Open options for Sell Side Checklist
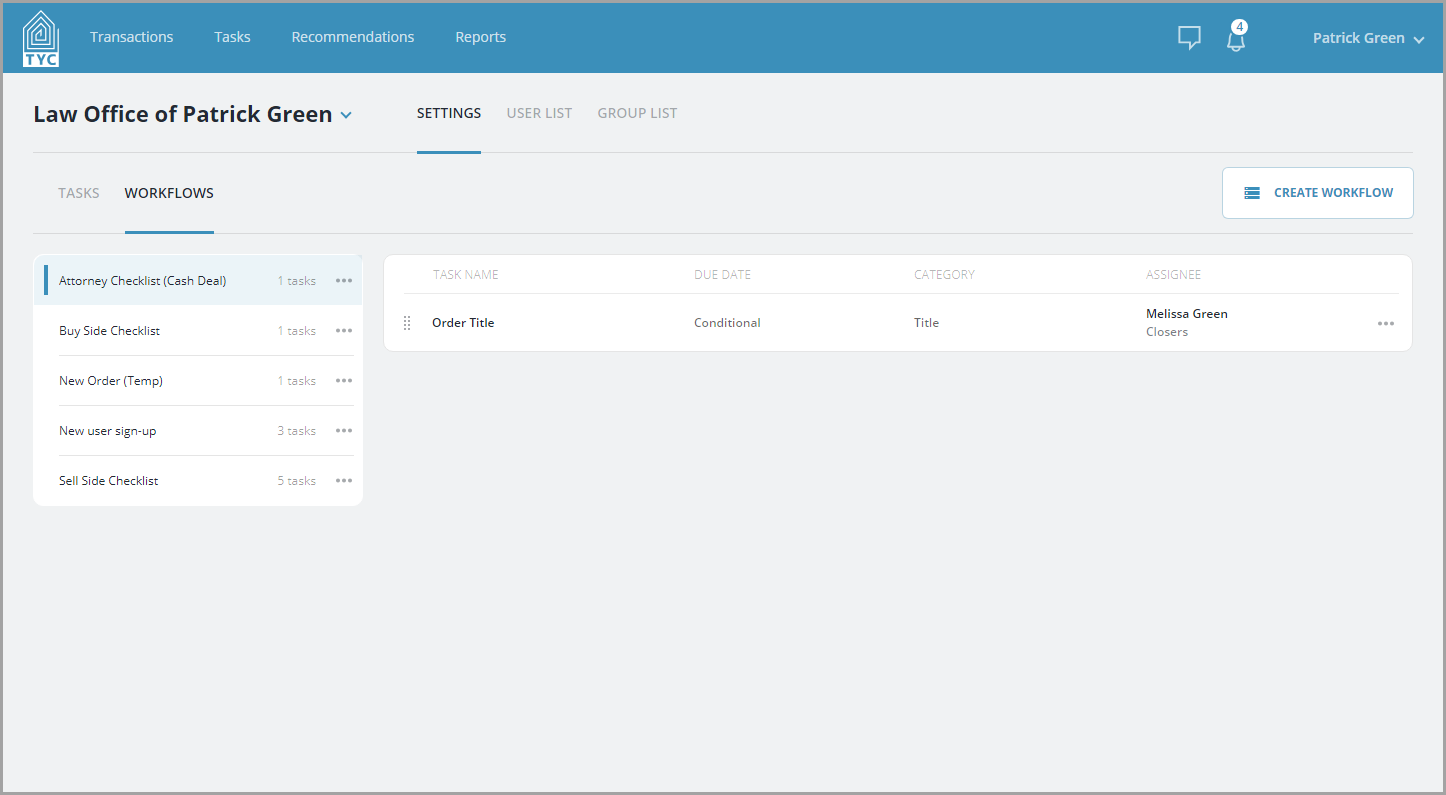This screenshot has width=1446, height=795. [x=344, y=481]
